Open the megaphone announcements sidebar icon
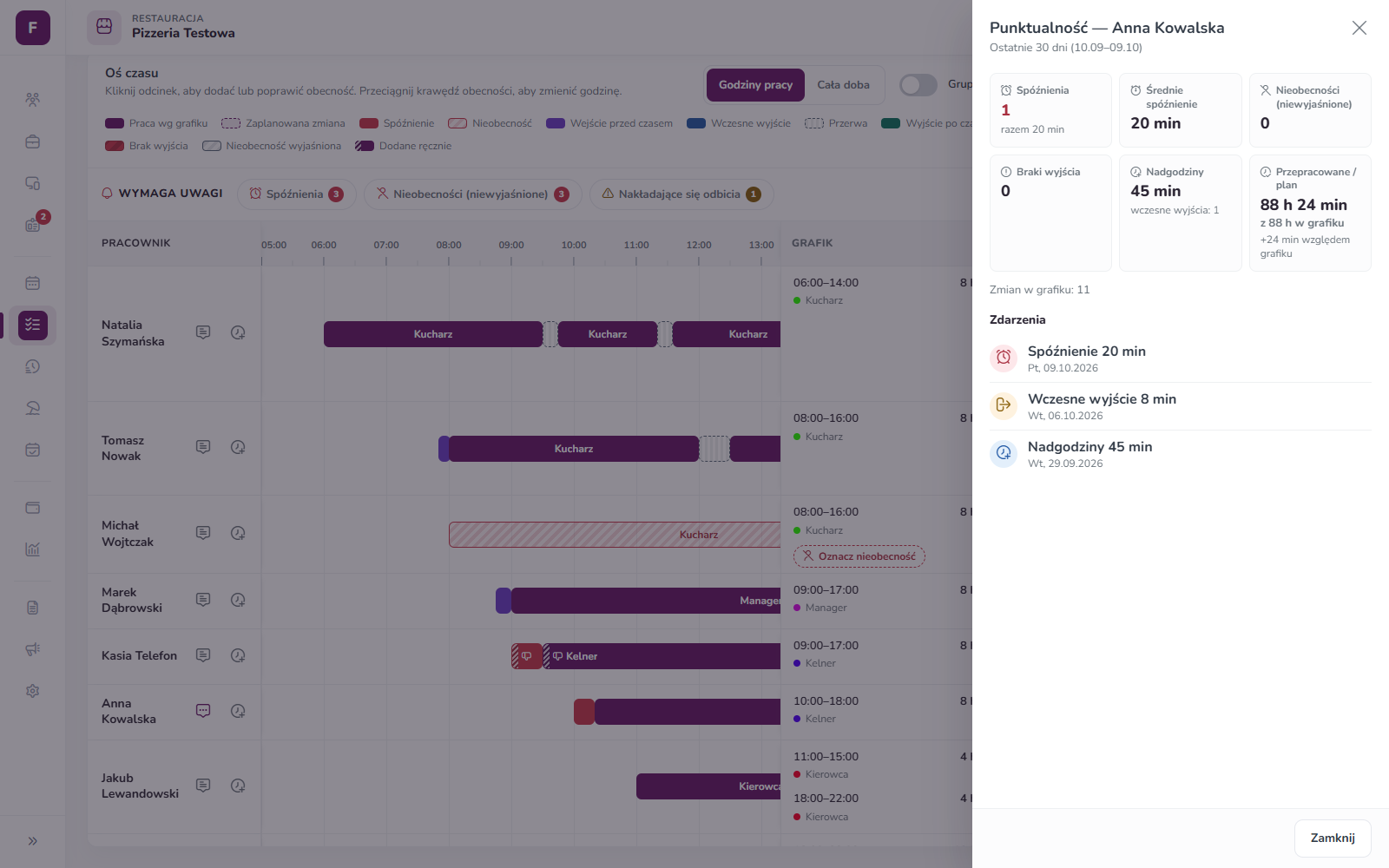The height and width of the screenshot is (868, 1389). click(x=33, y=649)
